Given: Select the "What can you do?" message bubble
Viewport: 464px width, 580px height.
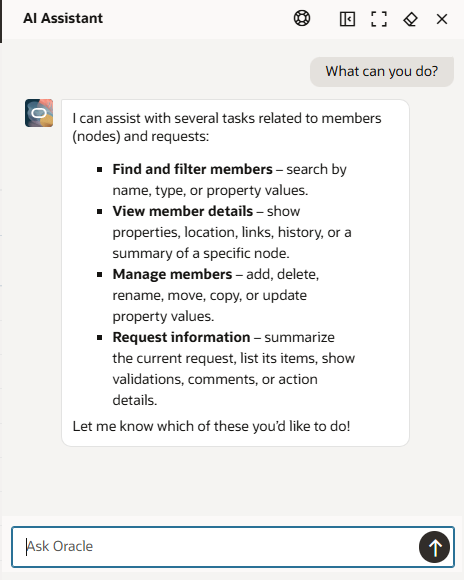Looking at the screenshot, I should (382, 71).
